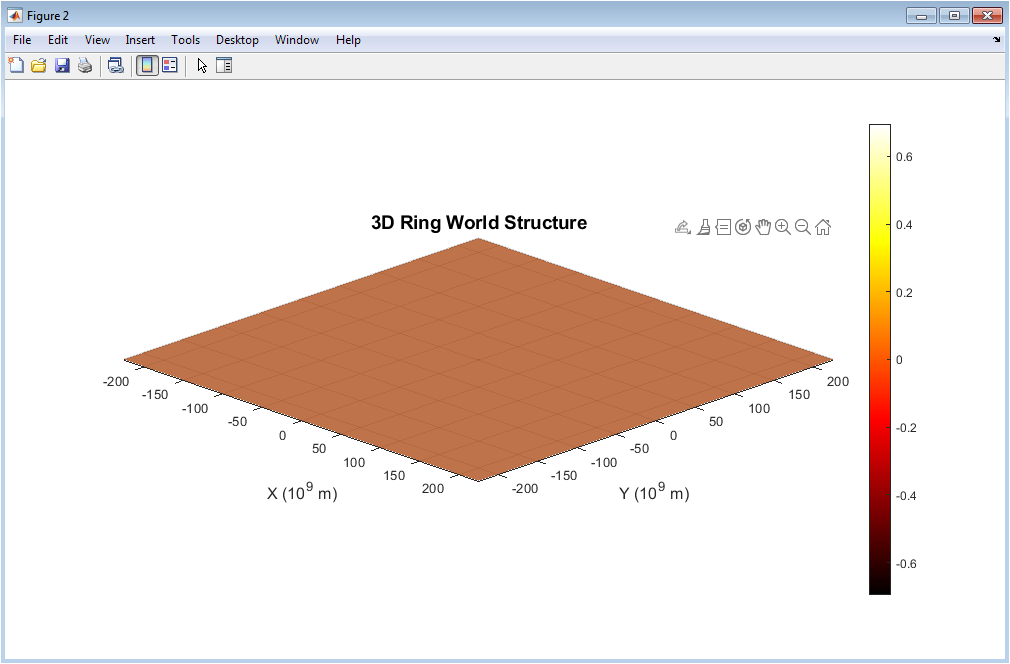The width and height of the screenshot is (1010, 664).
Task: Click the colorbar beside the plot
Action: point(879,359)
